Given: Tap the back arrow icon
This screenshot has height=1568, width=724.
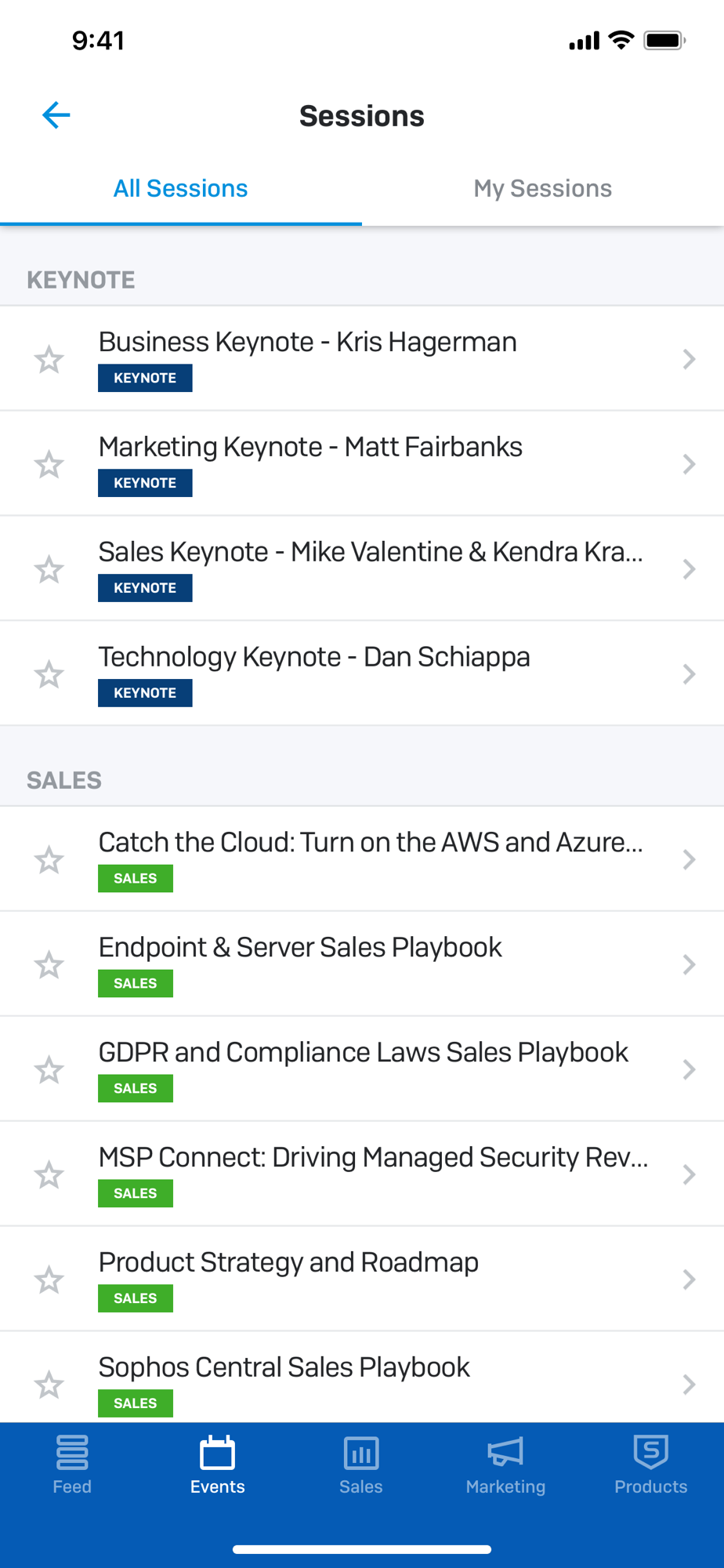Looking at the screenshot, I should (56, 115).
